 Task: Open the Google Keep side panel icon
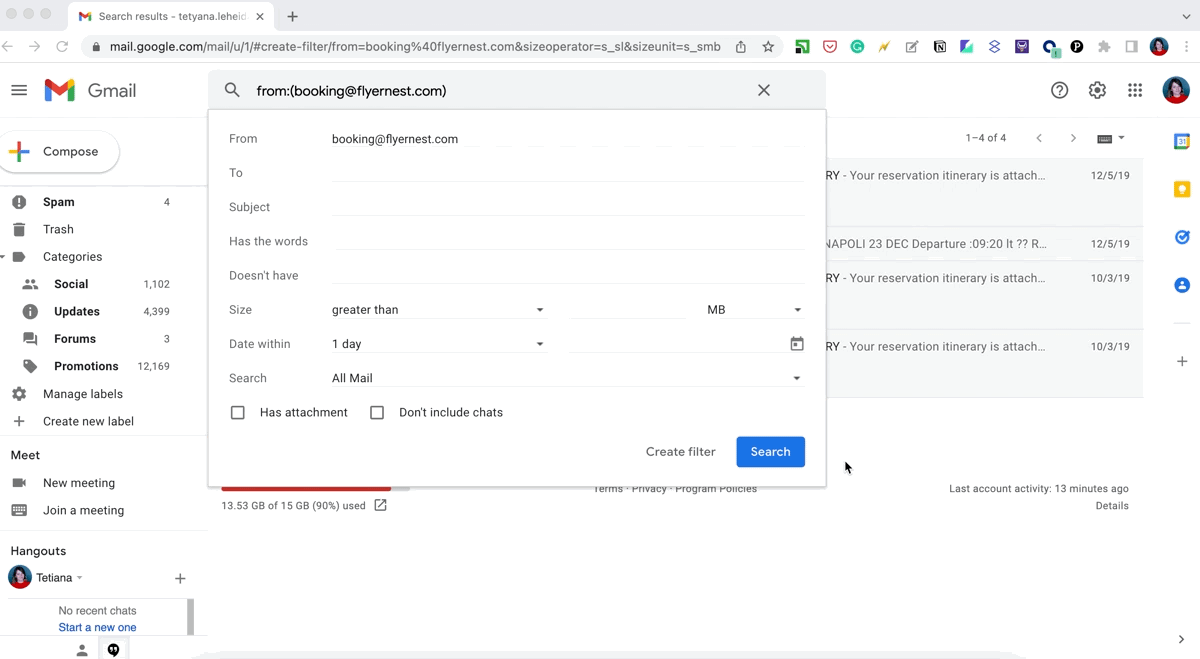pyautogui.click(x=1182, y=190)
